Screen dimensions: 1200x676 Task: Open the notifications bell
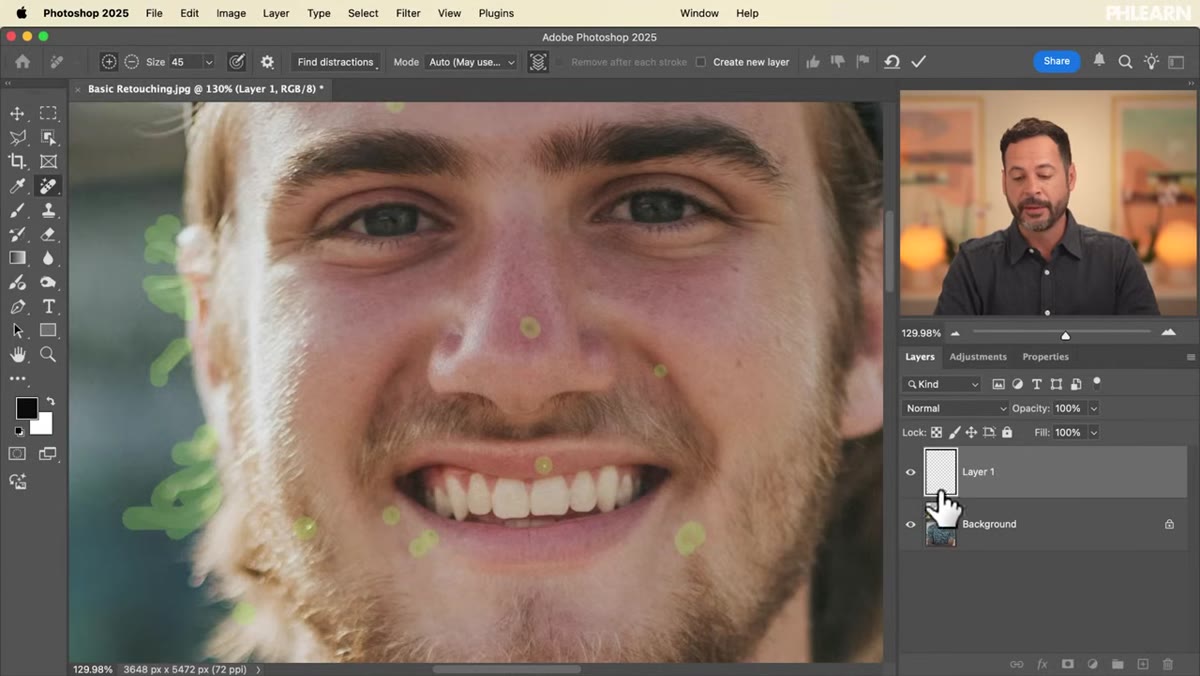click(1099, 61)
